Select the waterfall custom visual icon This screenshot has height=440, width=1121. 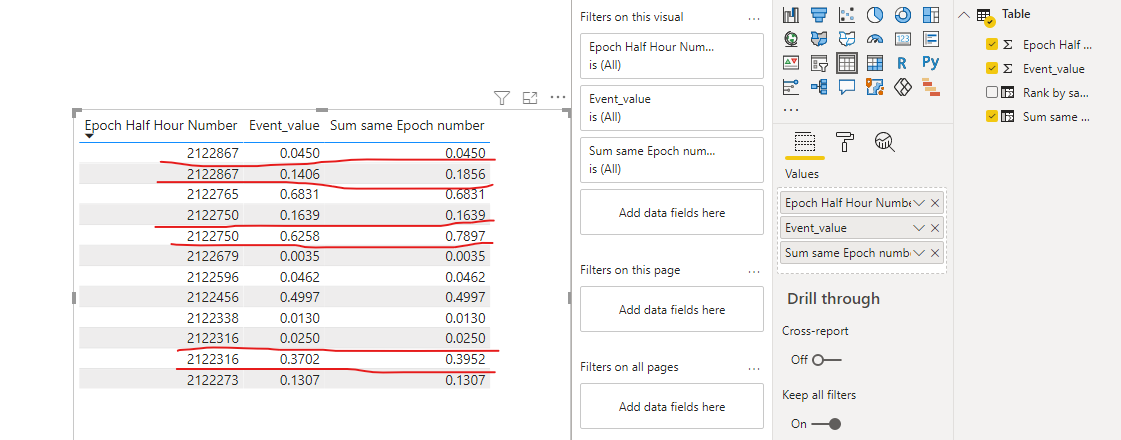click(930, 87)
